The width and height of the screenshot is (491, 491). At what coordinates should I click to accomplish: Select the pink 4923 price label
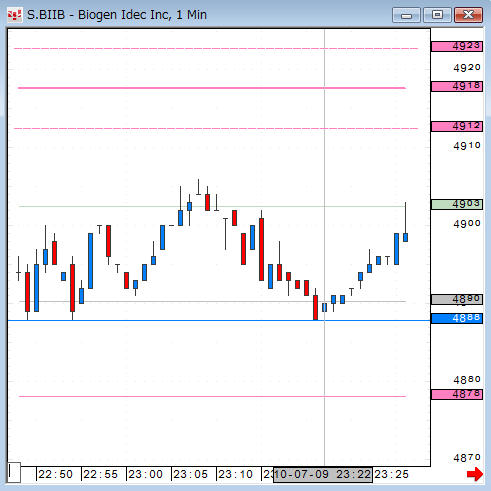457,46
